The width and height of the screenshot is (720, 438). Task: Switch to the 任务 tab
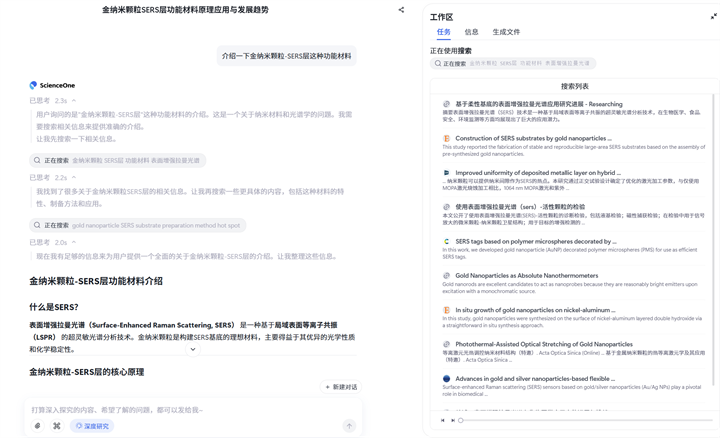click(x=444, y=32)
